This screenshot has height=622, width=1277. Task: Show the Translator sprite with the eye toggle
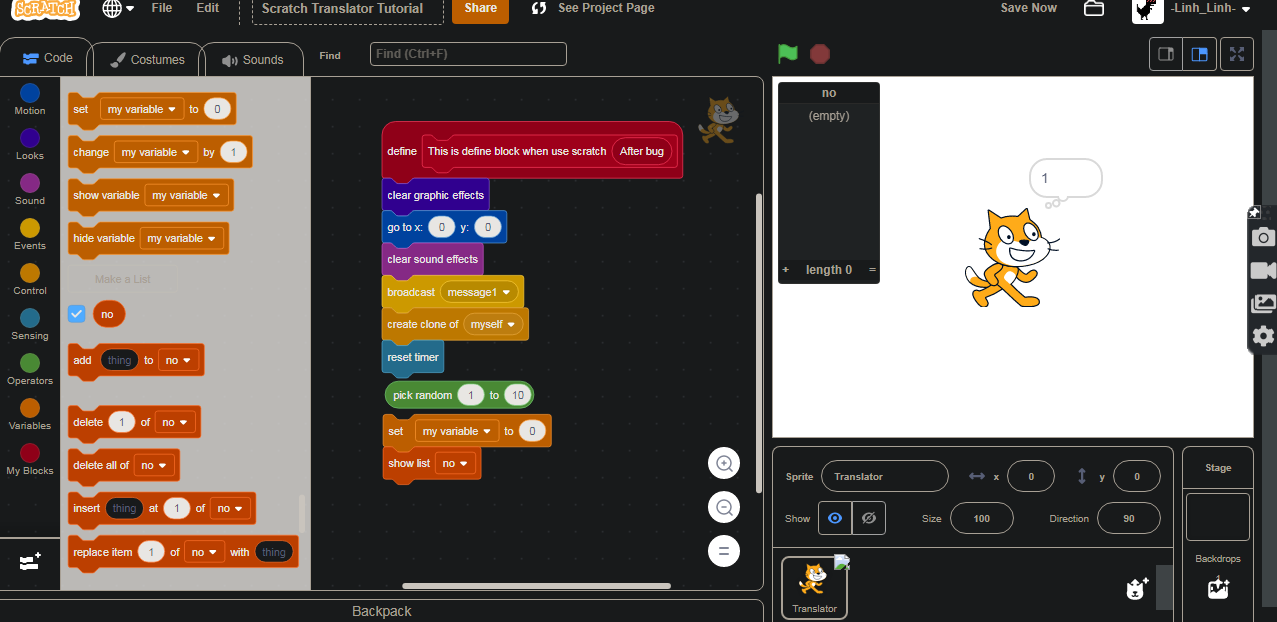pyautogui.click(x=834, y=517)
